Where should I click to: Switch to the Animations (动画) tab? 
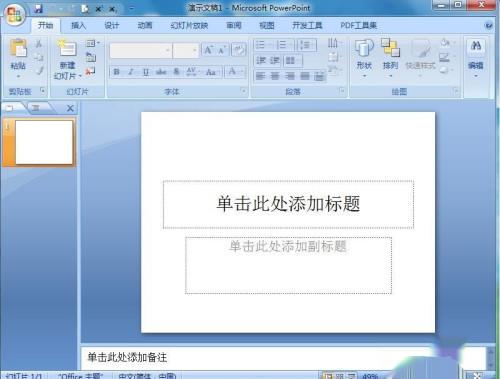(x=145, y=25)
